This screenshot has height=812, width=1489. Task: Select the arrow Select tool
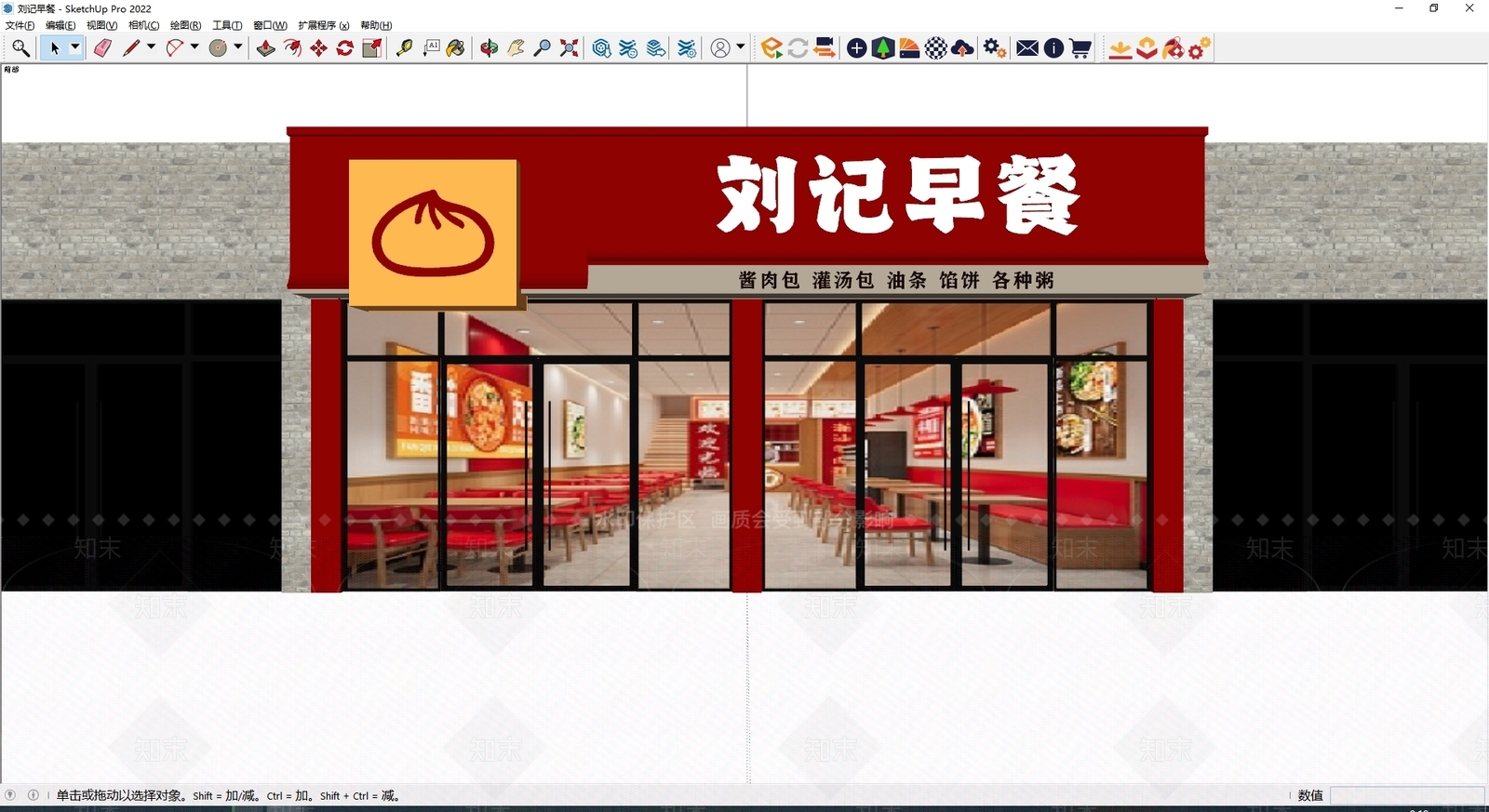[54, 48]
